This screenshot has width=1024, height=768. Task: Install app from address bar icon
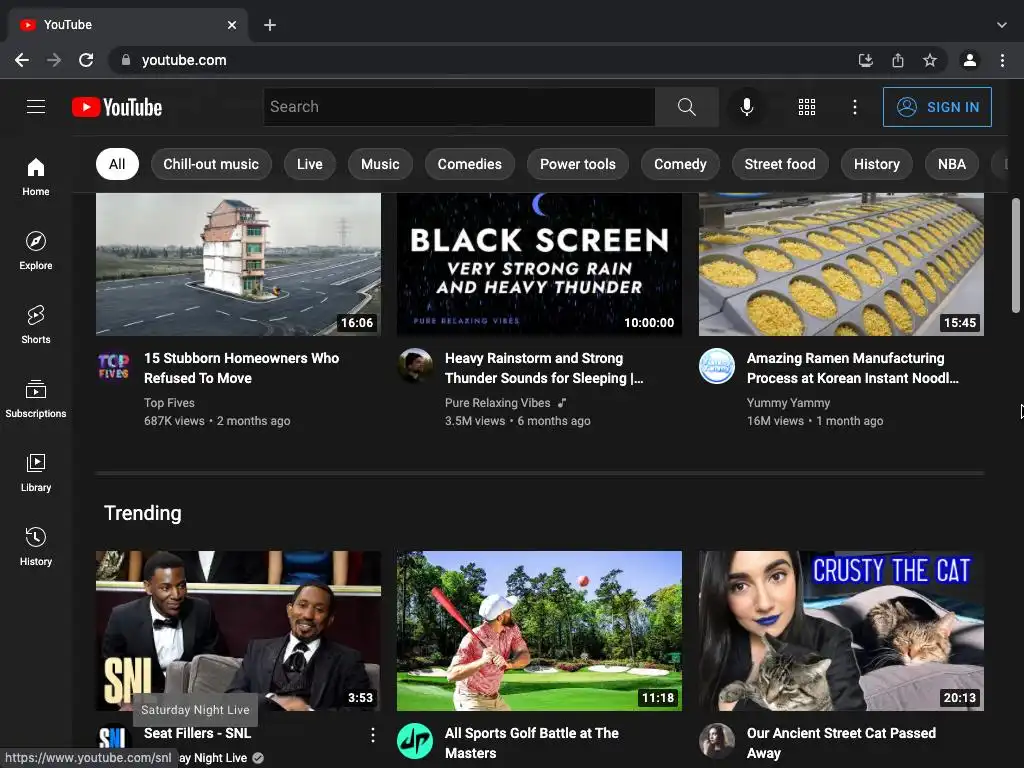(x=865, y=60)
